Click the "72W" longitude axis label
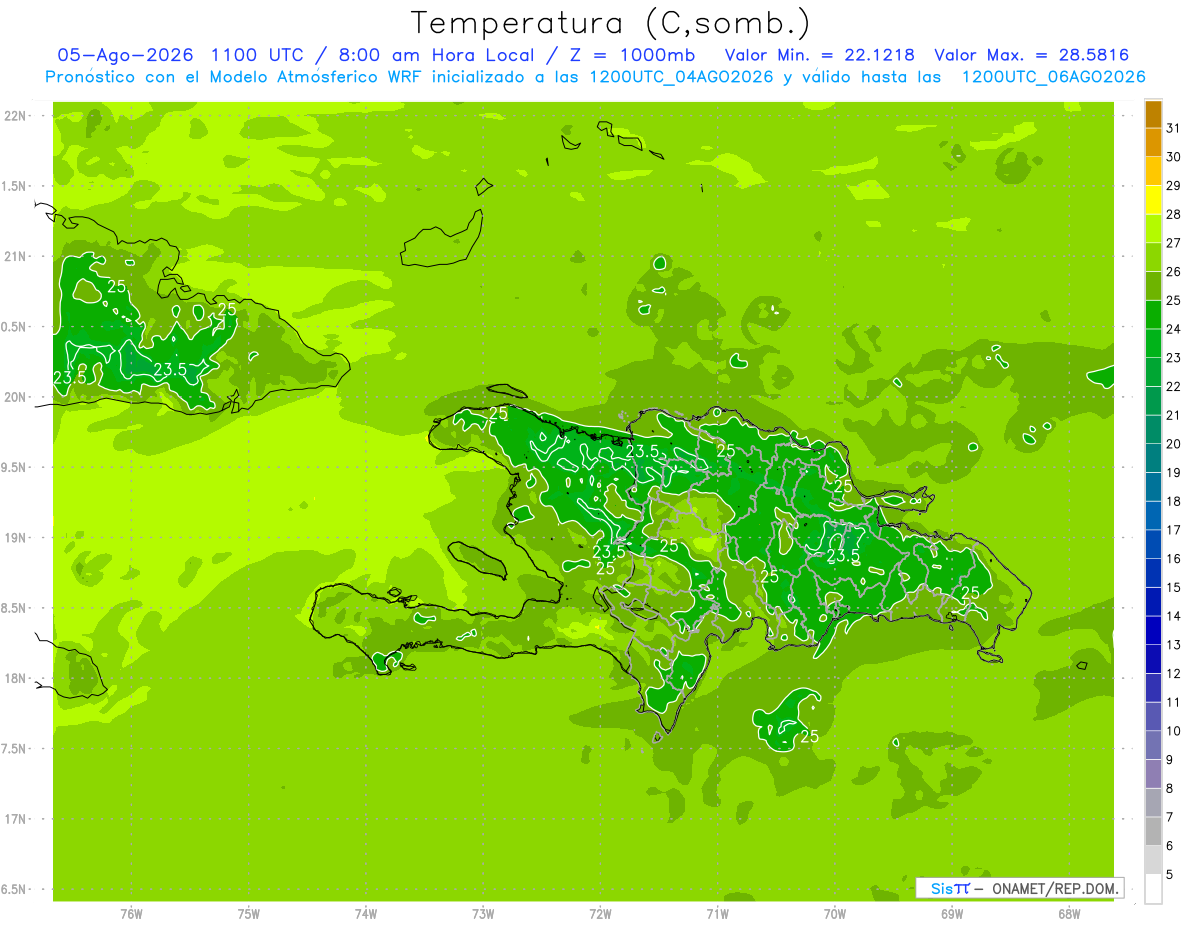1200x927 pixels. pyautogui.click(x=600, y=914)
